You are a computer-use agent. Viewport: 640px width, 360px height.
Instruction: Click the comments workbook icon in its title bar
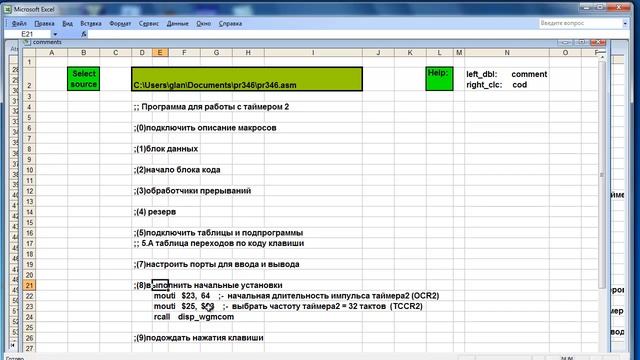pyautogui.click(x=27, y=42)
